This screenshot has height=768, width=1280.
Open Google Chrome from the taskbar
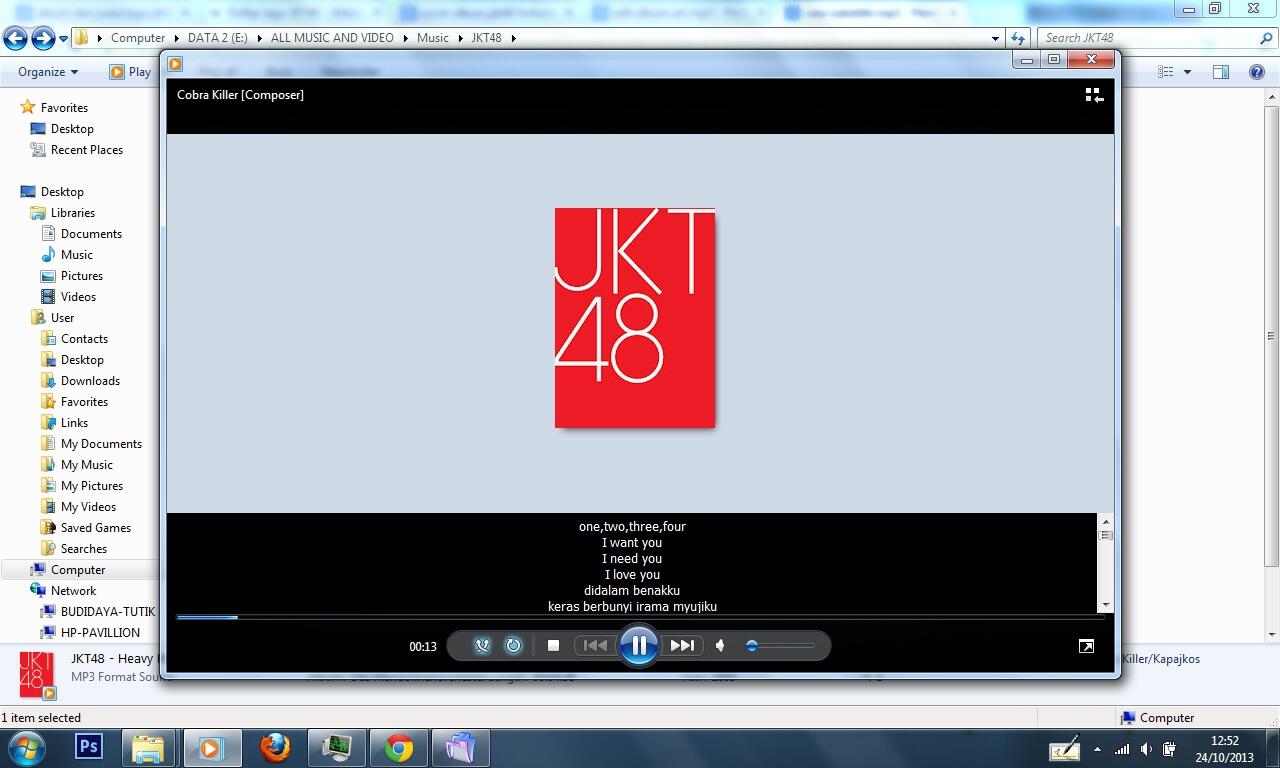pyautogui.click(x=399, y=747)
